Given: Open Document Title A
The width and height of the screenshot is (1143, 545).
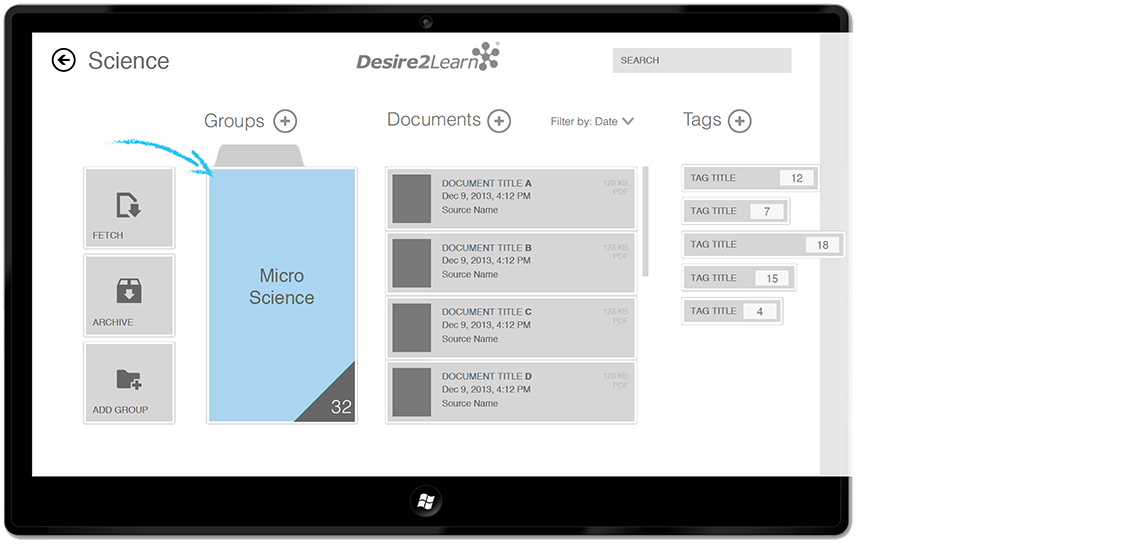Looking at the screenshot, I should click(510, 198).
